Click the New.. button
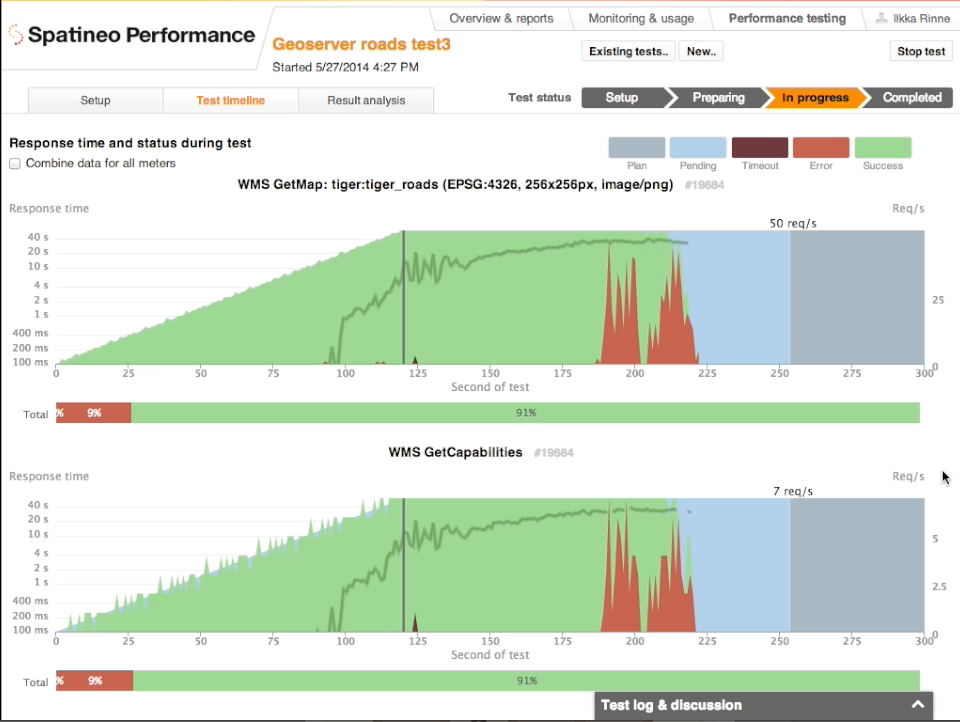Screen dimensions: 960x722 pos(701,51)
